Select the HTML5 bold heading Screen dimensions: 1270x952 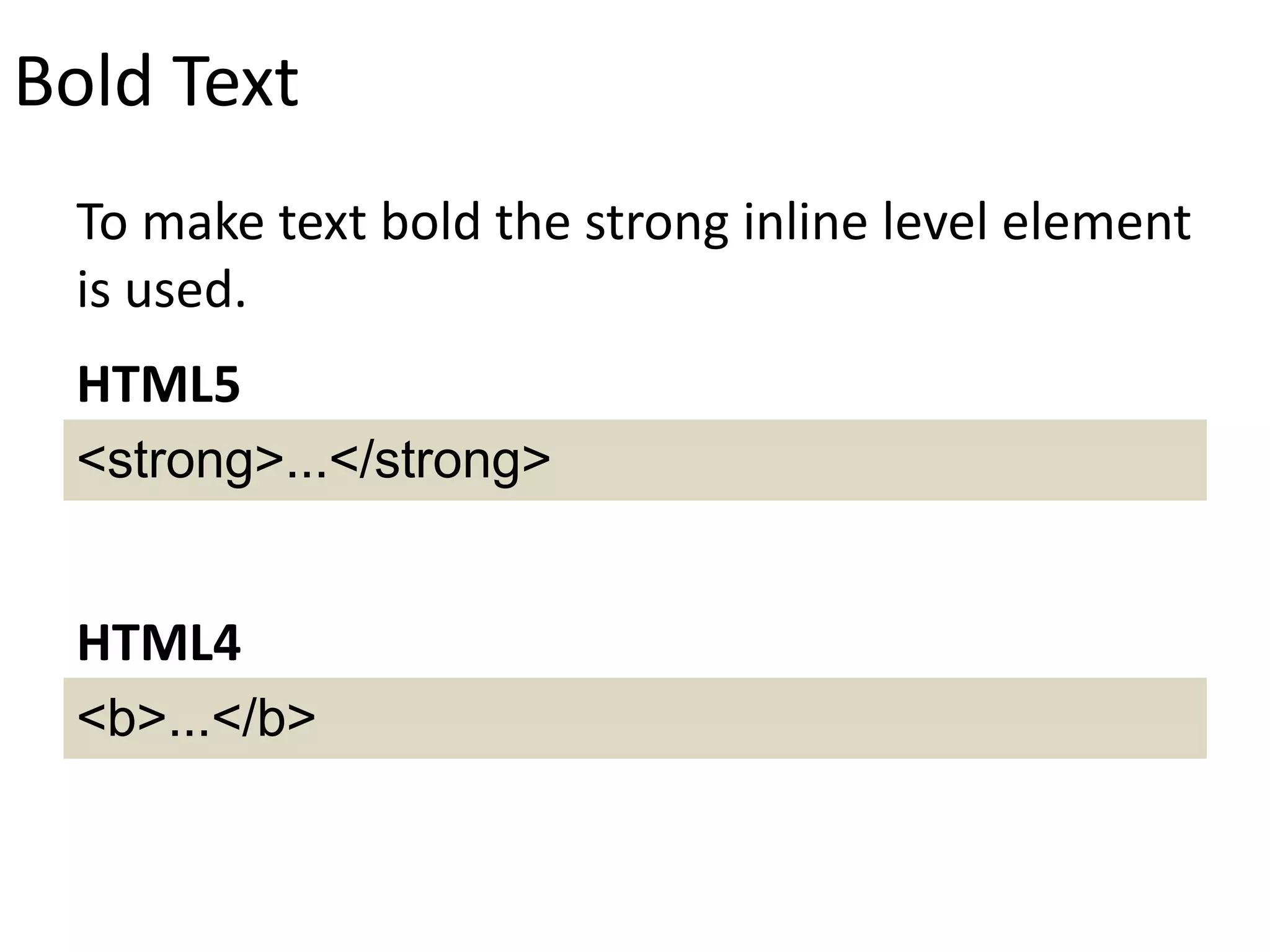[159, 385]
